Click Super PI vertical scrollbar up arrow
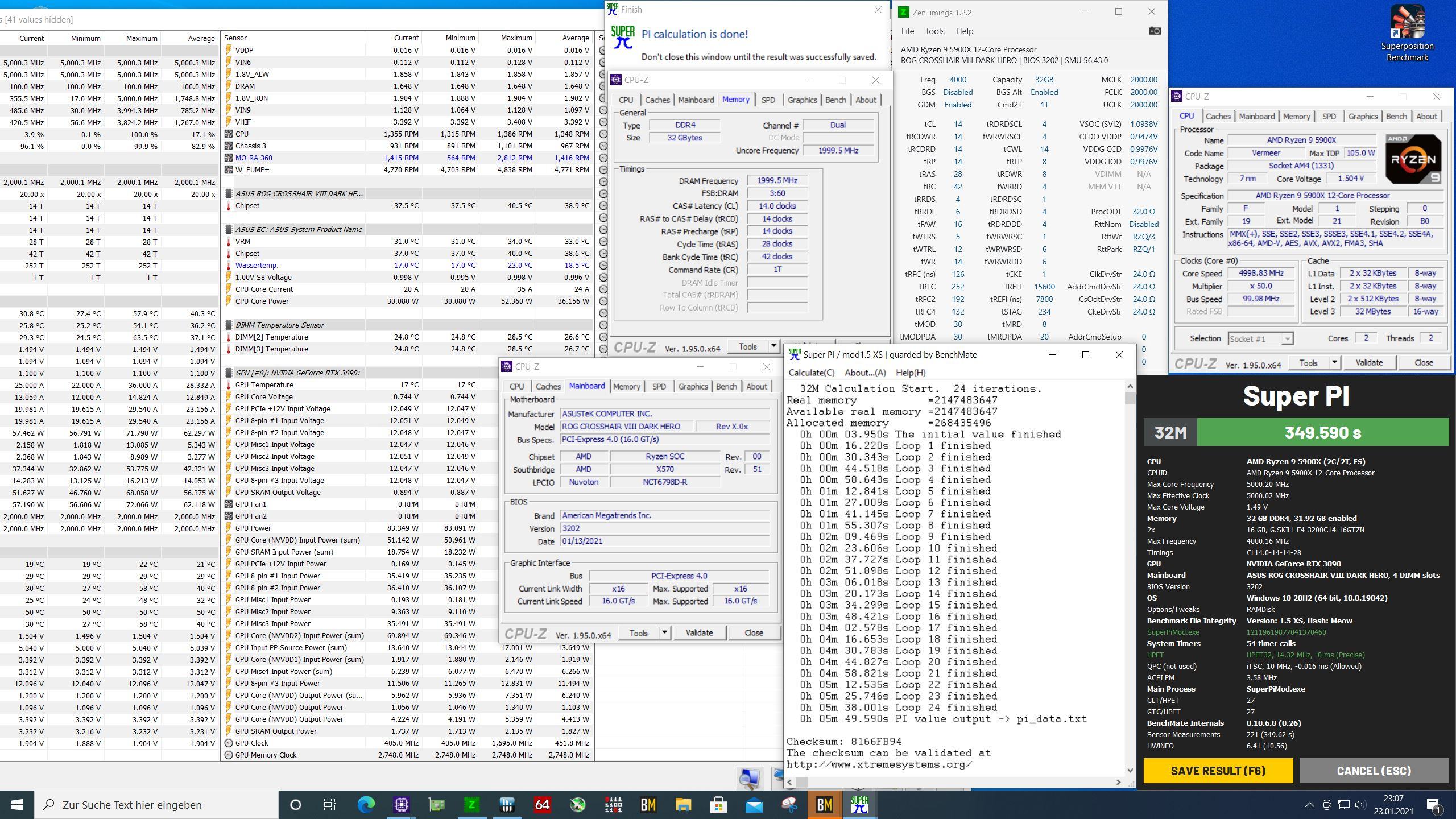1456x819 pixels. pos(1130,386)
